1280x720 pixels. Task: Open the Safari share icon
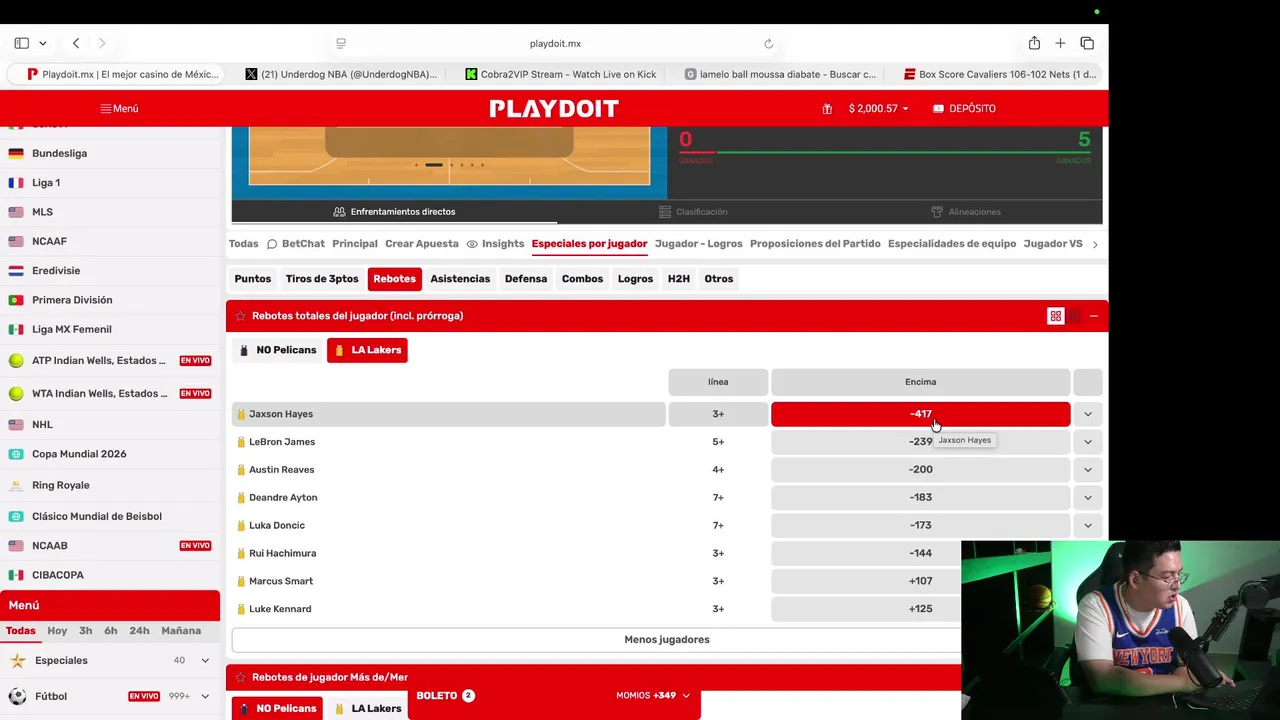[1034, 43]
